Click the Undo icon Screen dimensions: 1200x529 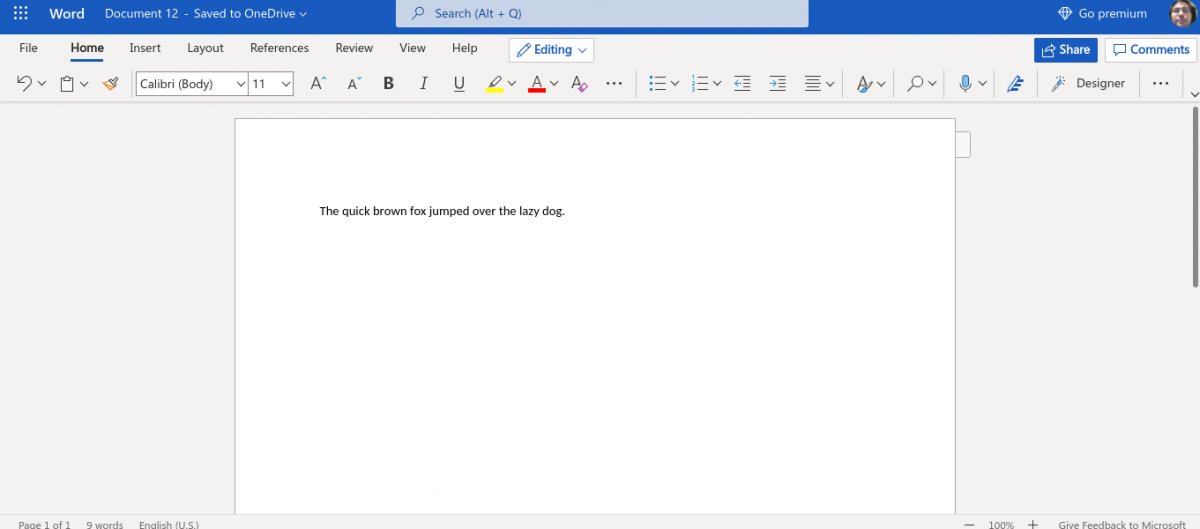point(24,84)
